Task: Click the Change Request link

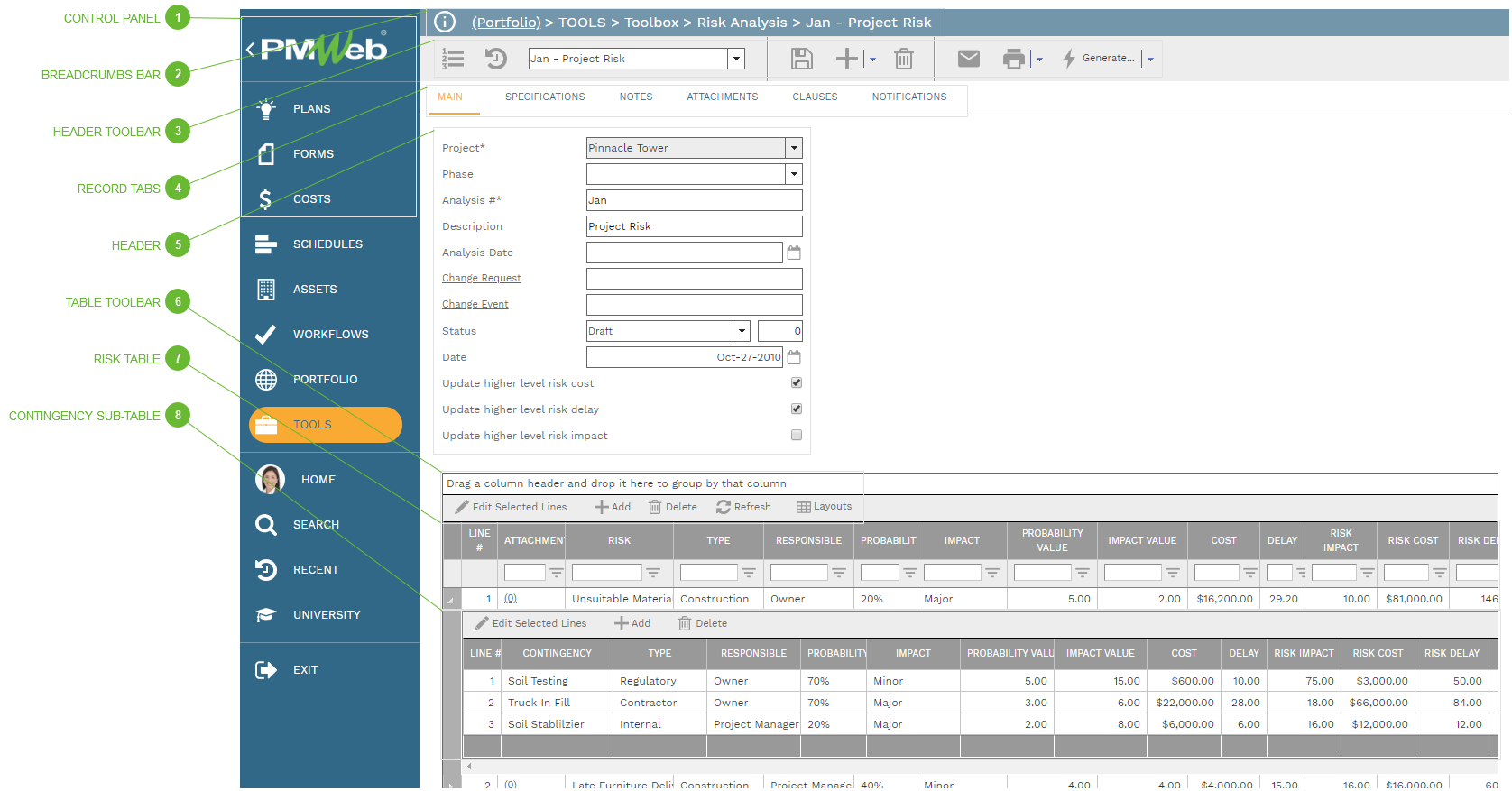Action: click(x=481, y=279)
